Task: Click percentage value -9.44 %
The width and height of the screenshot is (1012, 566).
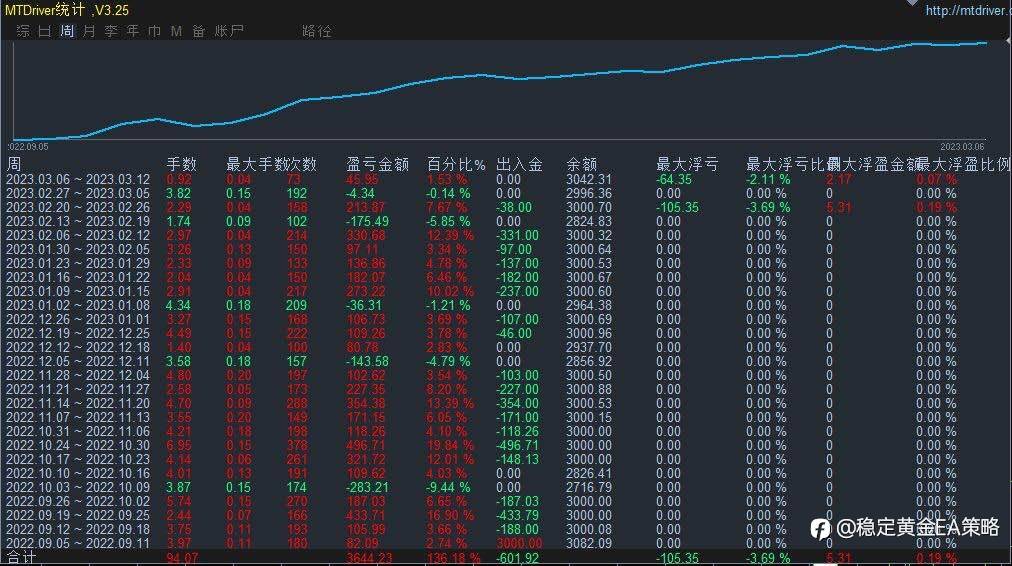Action: [x=448, y=487]
